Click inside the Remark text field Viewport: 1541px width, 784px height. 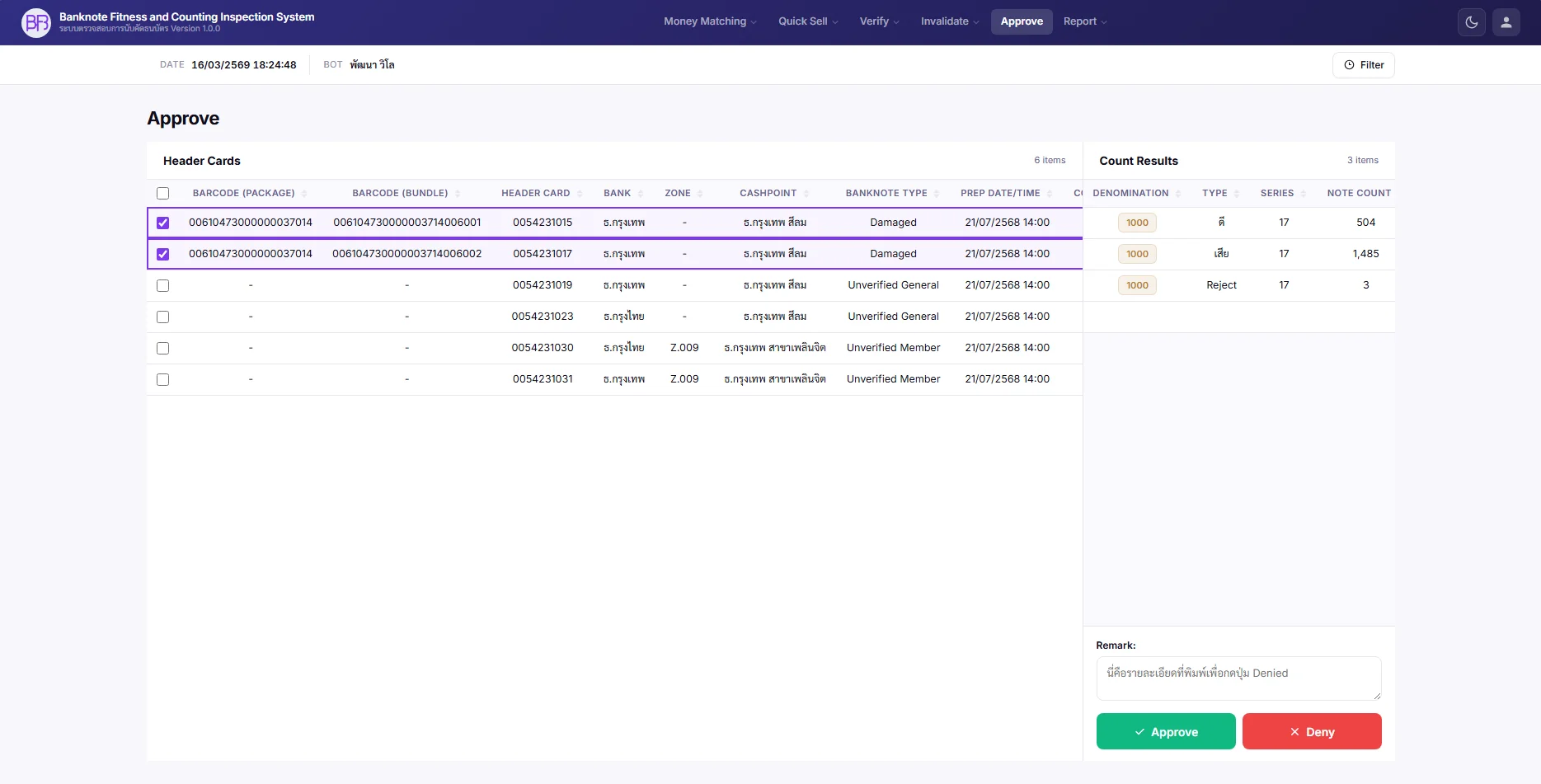click(x=1238, y=678)
